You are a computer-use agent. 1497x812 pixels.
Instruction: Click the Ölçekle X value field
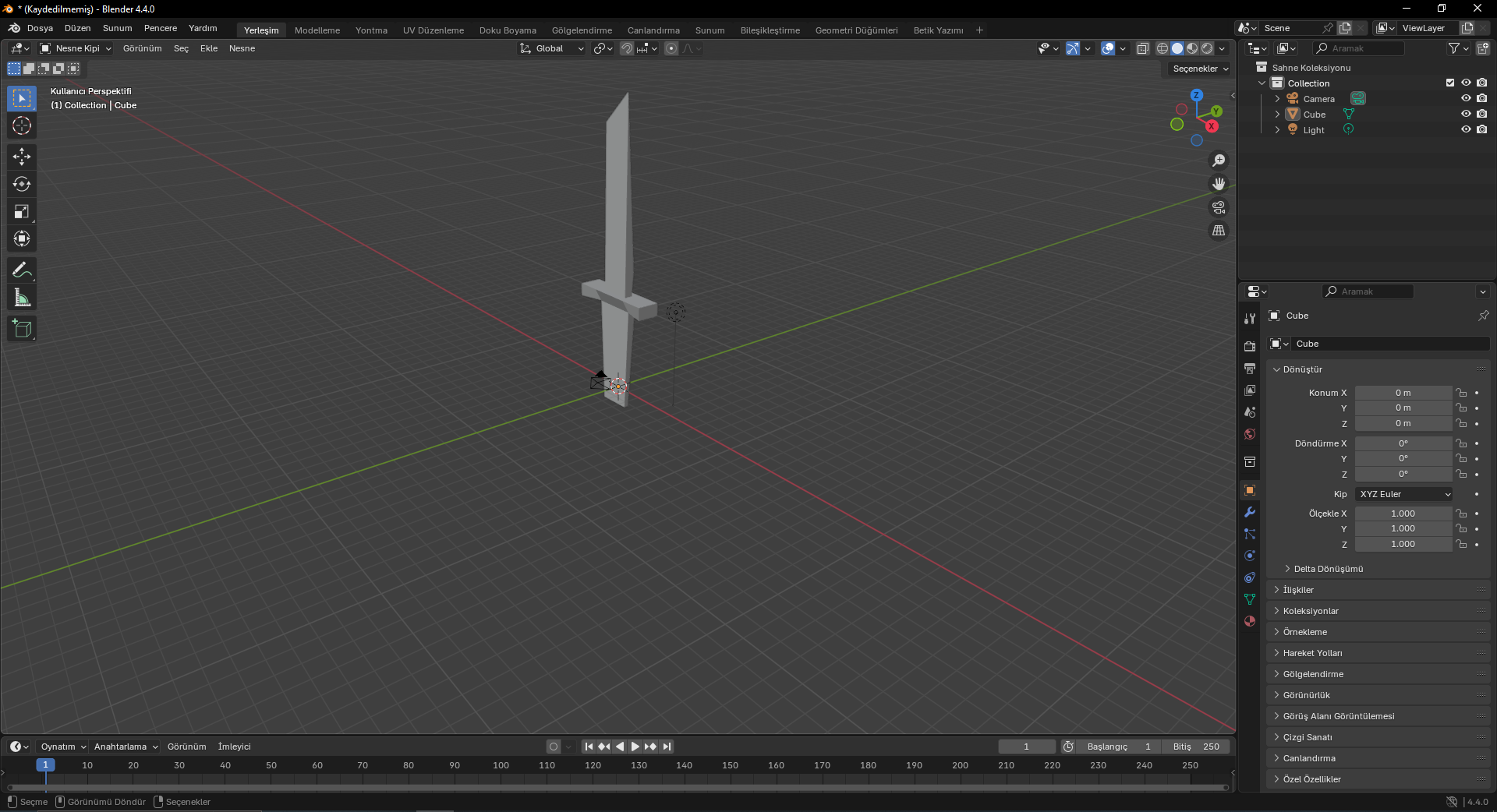pos(1403,514)
